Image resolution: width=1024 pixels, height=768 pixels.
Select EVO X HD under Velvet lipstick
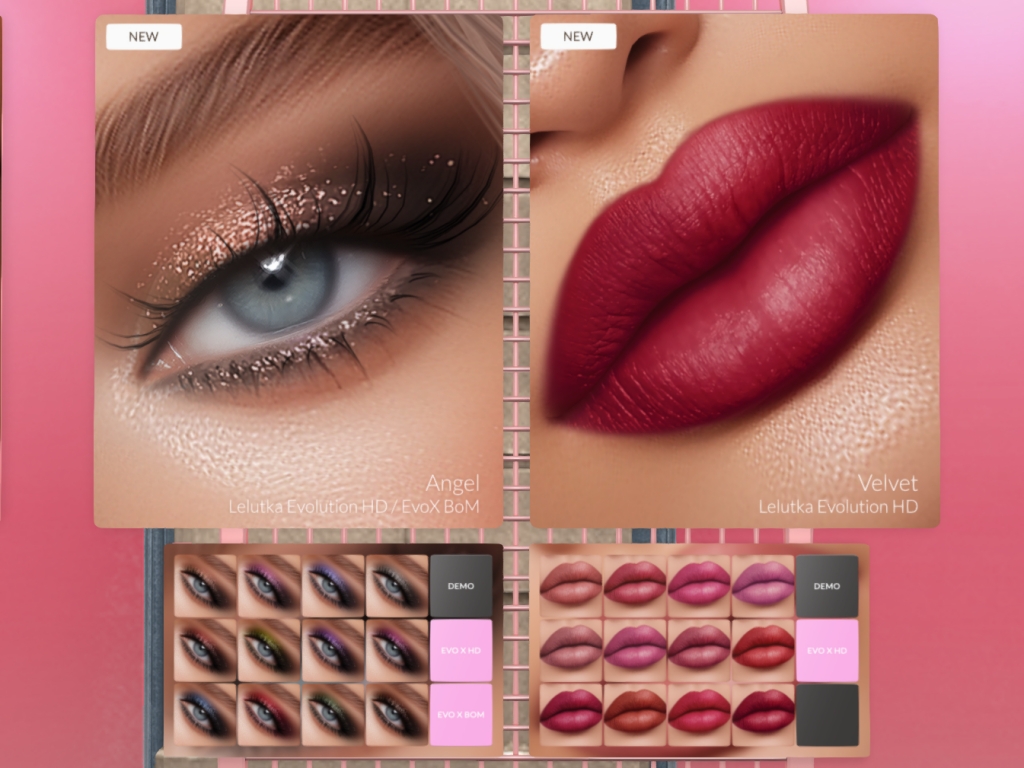pos(827,650)
